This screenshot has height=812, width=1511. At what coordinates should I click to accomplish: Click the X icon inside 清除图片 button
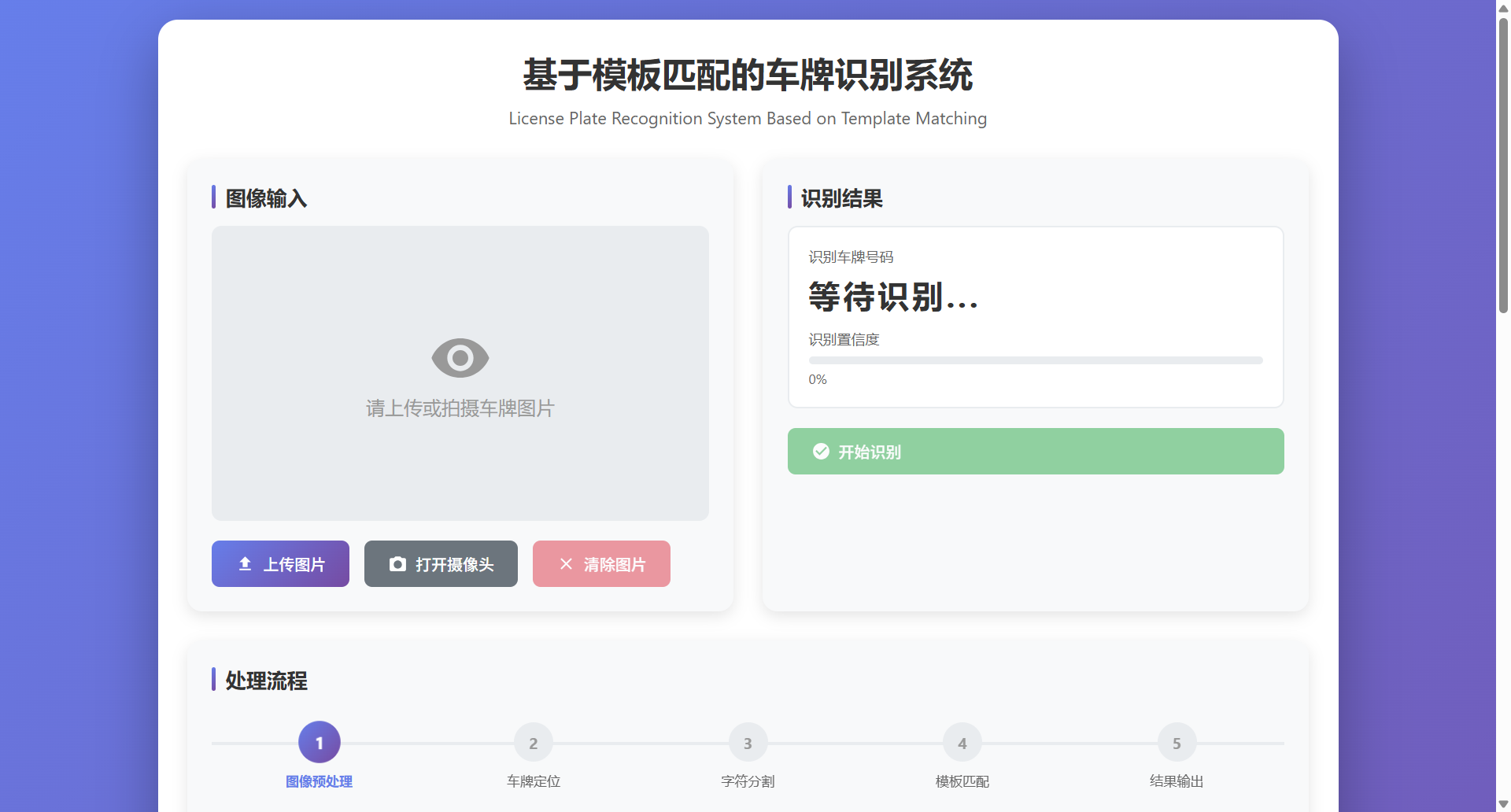[566, 563]
